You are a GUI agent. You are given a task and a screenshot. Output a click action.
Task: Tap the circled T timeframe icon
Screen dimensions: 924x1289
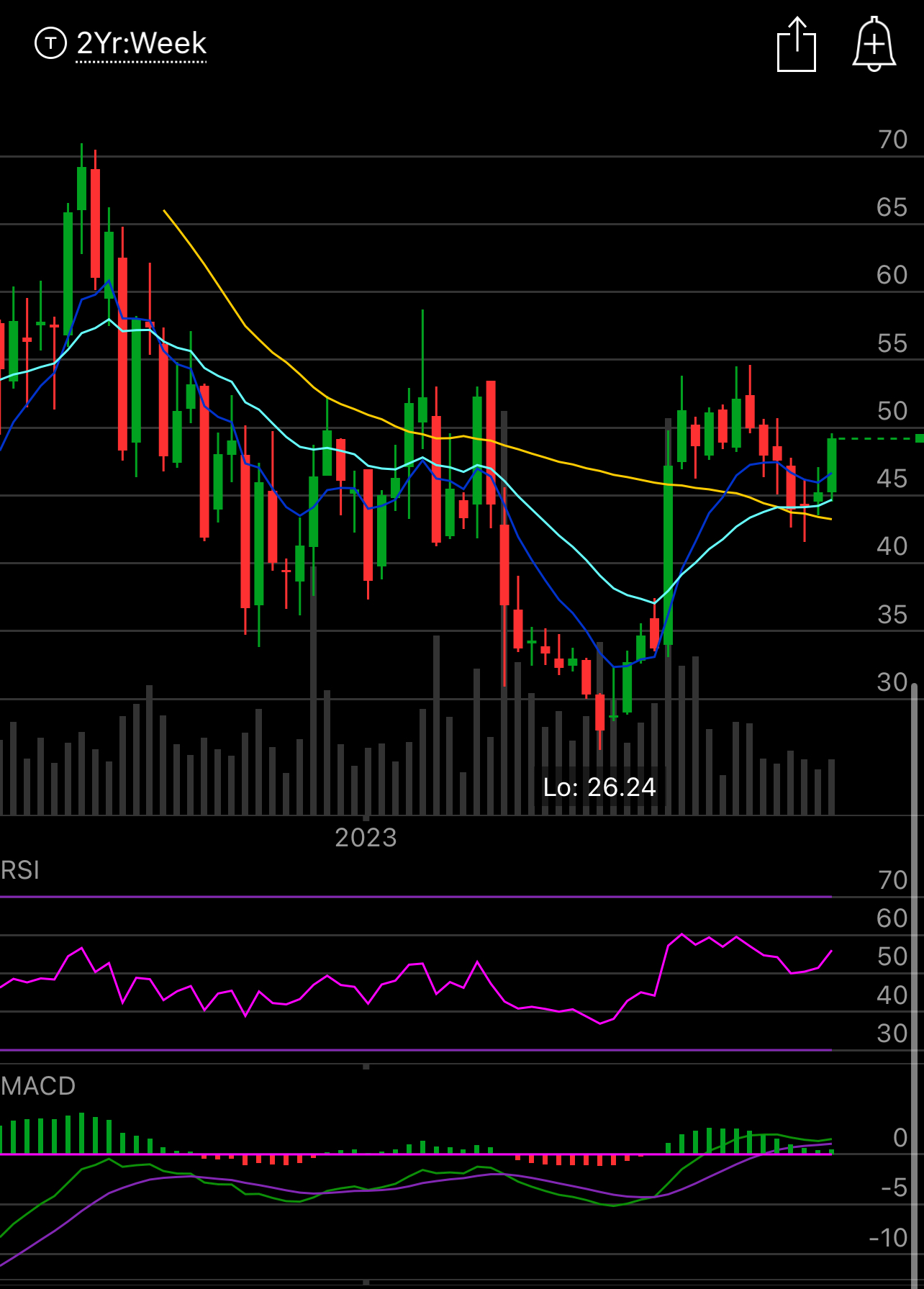click(50, 43)
